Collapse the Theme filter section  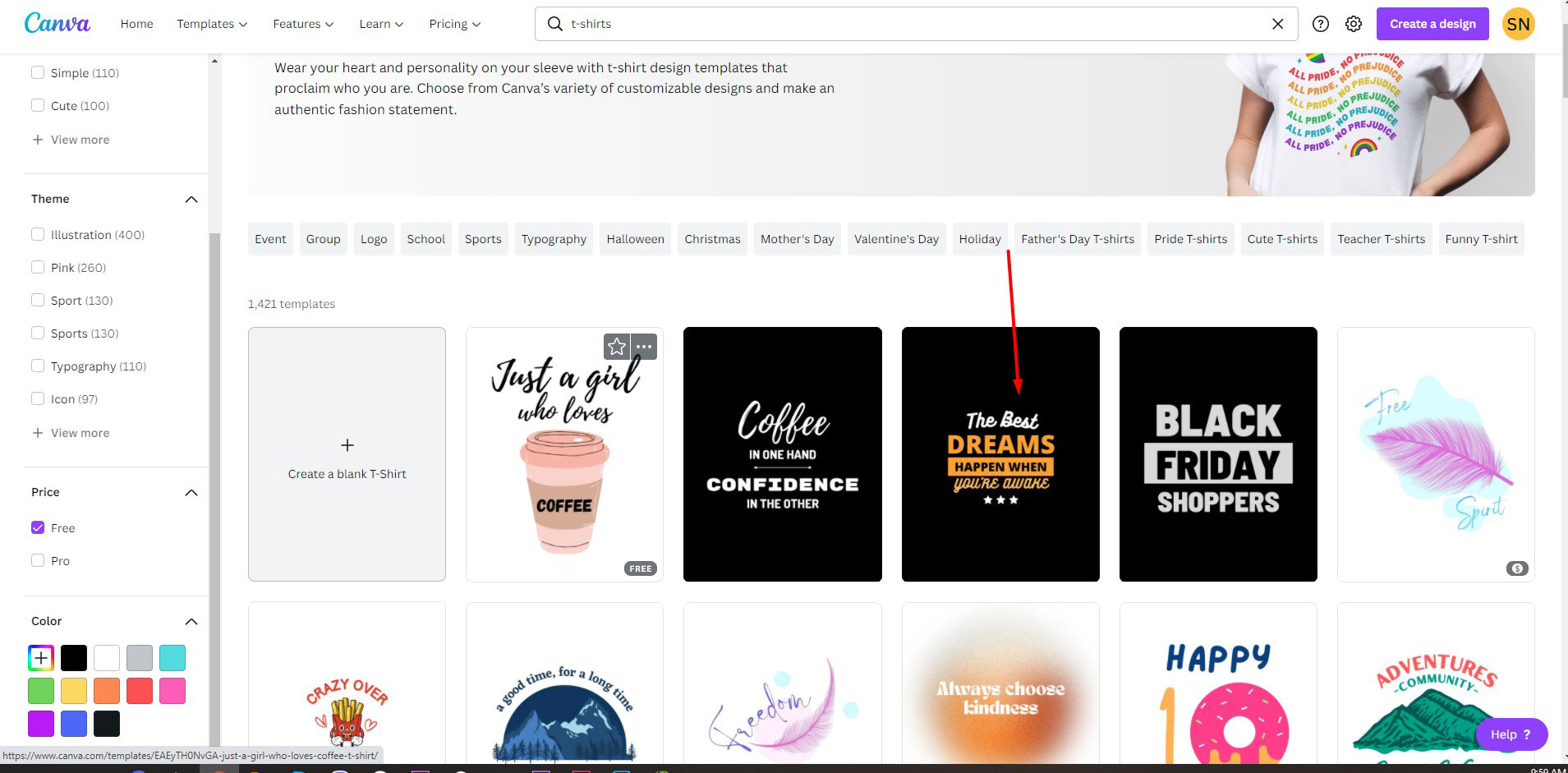pyautogui.click(x=191, y=199)
